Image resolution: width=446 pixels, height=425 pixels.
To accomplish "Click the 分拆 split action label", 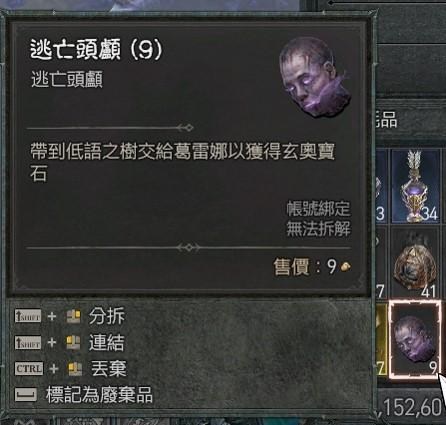I will 107,316.
